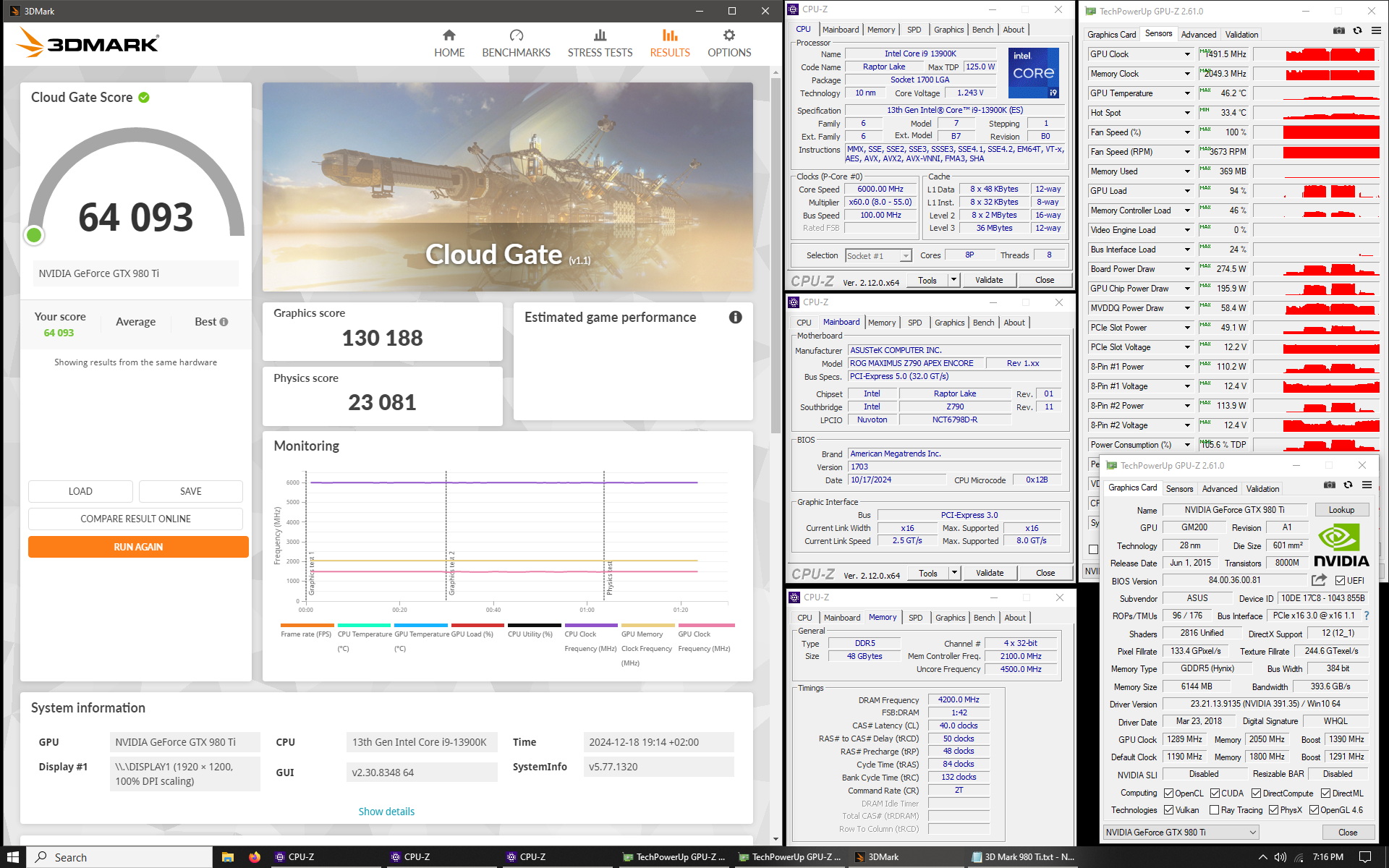
Task: Open the About tab in CPU-Z CPU window
Action: [1013, 30]
